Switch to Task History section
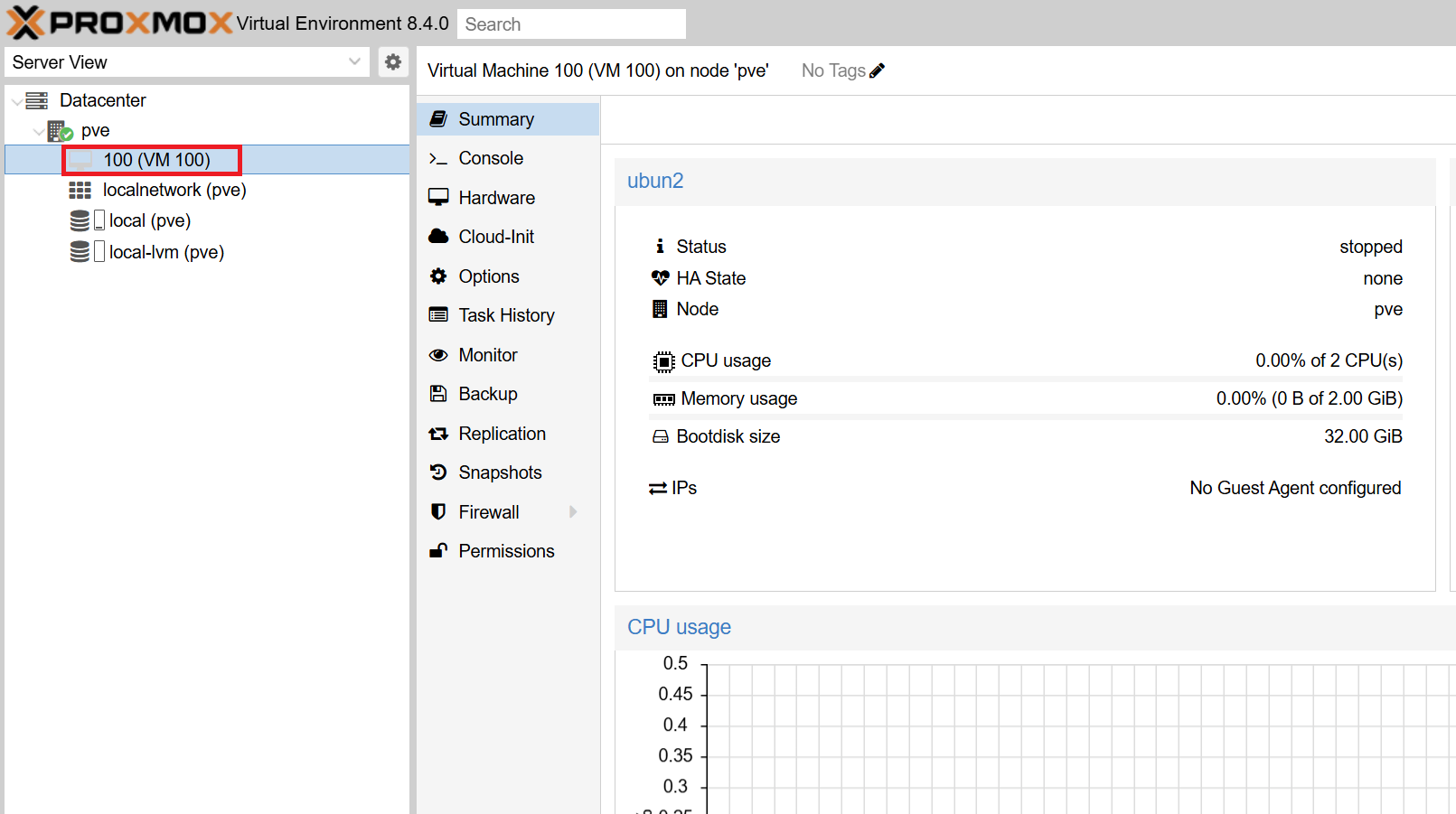 click(506, 315)
